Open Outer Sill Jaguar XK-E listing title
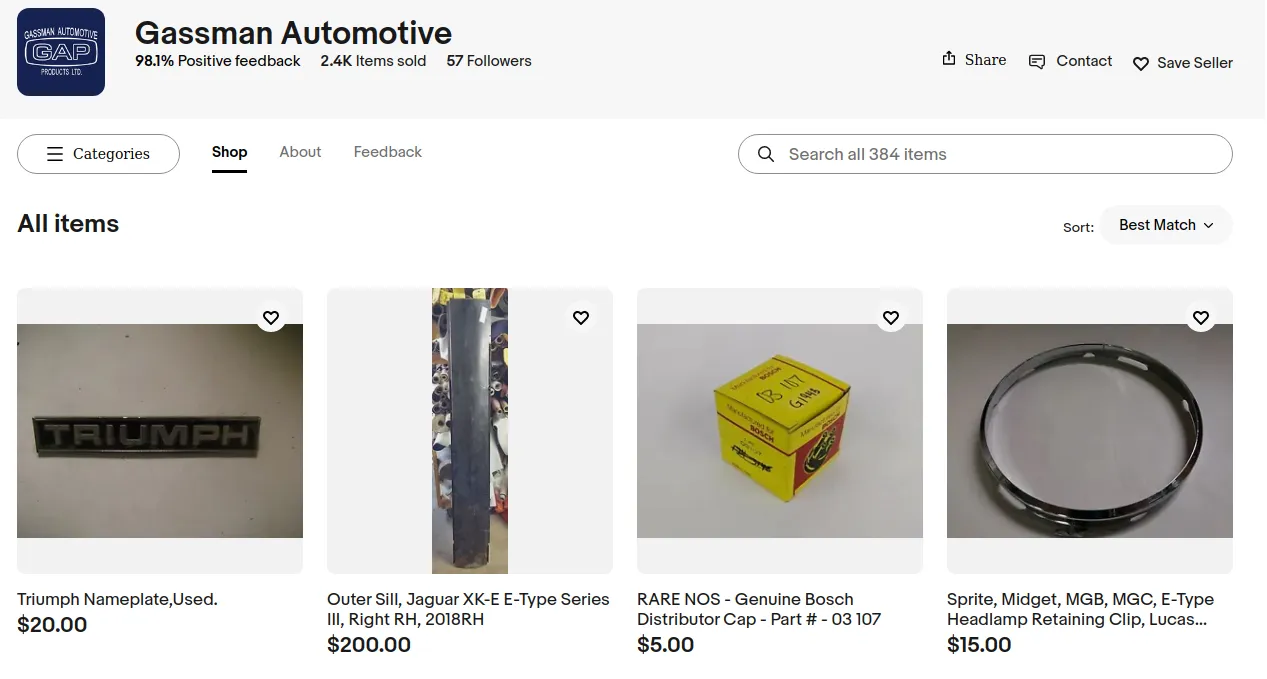The width and height of the screenshot is (1267, 679). click(468, 610)
